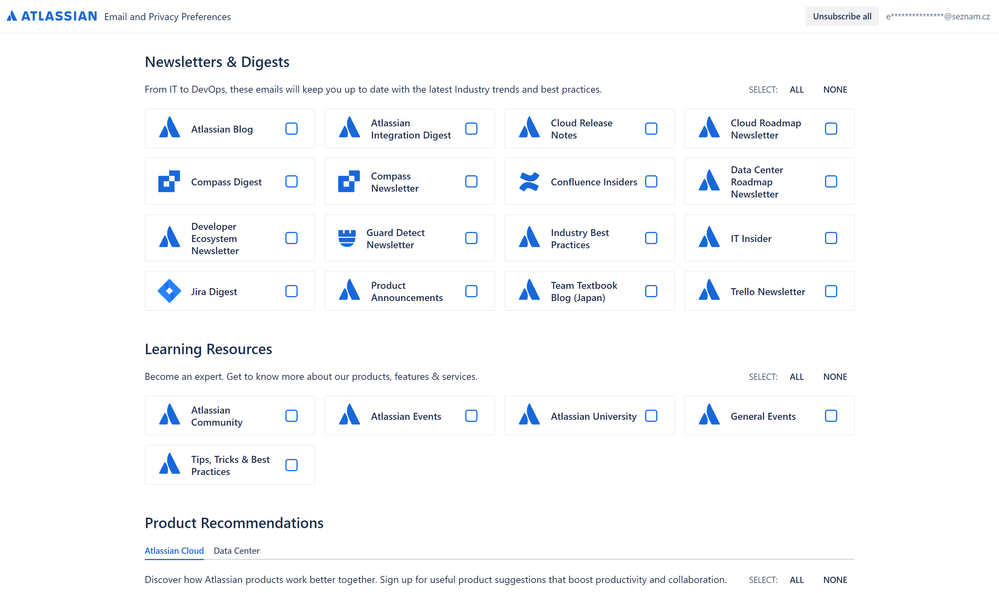999x593 pixels.
Task: Click the Guard Detect Newsletter shield icon
Action: click(x=347, y=238)
